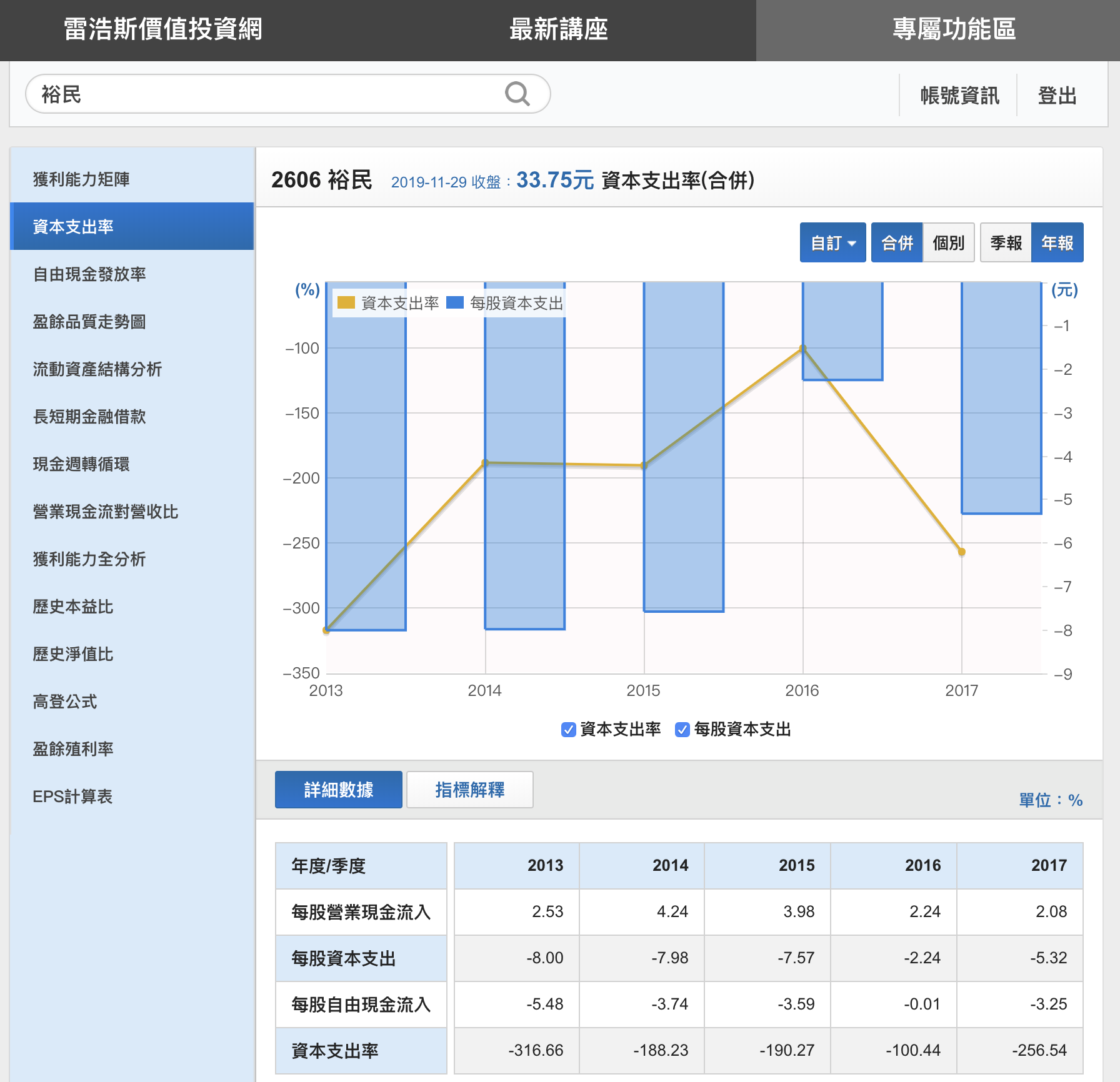Toggle the 資本支出率 checkbox below chart
The image size is (1120, 1082).
(568, 730)
